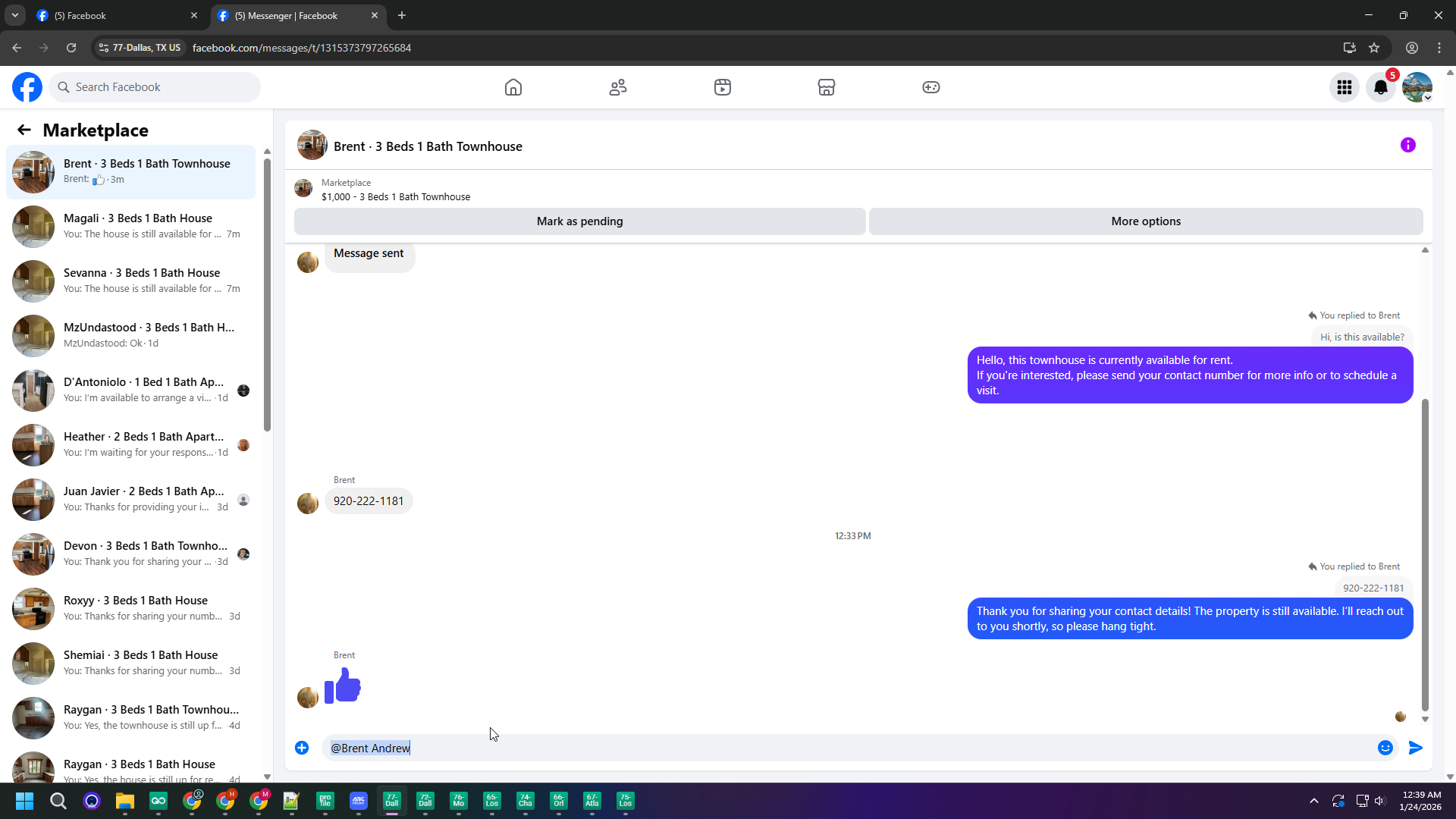
Task: Open the notifications bell
Action: click(x=1381, y=87)
